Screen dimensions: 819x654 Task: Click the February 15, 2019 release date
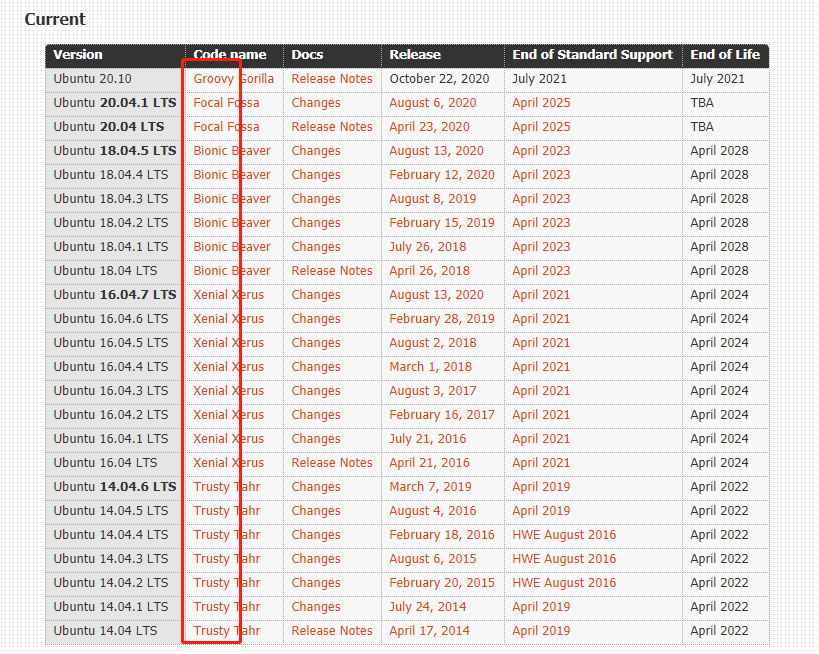442,223
